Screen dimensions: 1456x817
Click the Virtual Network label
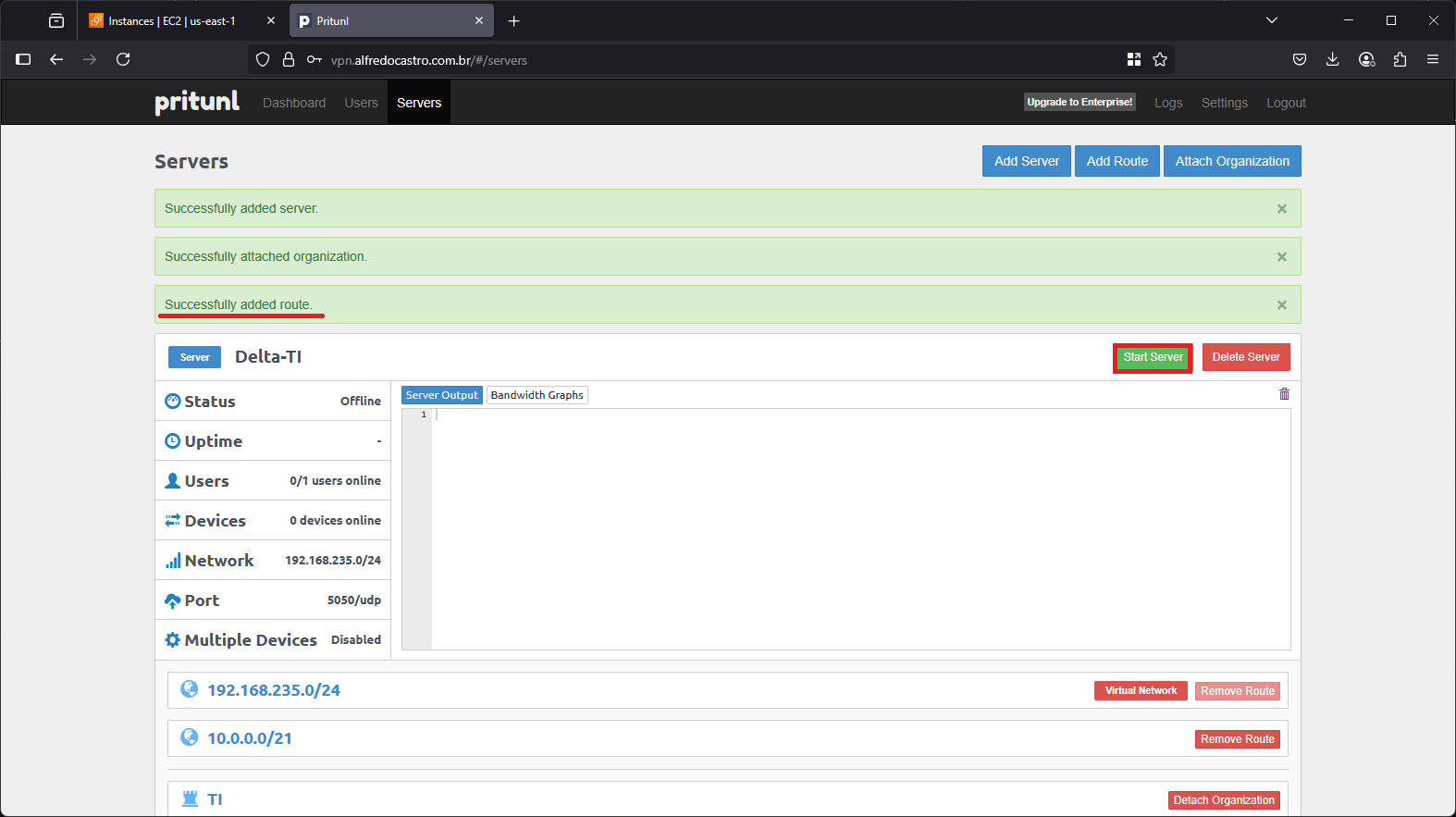(1141, 691)
